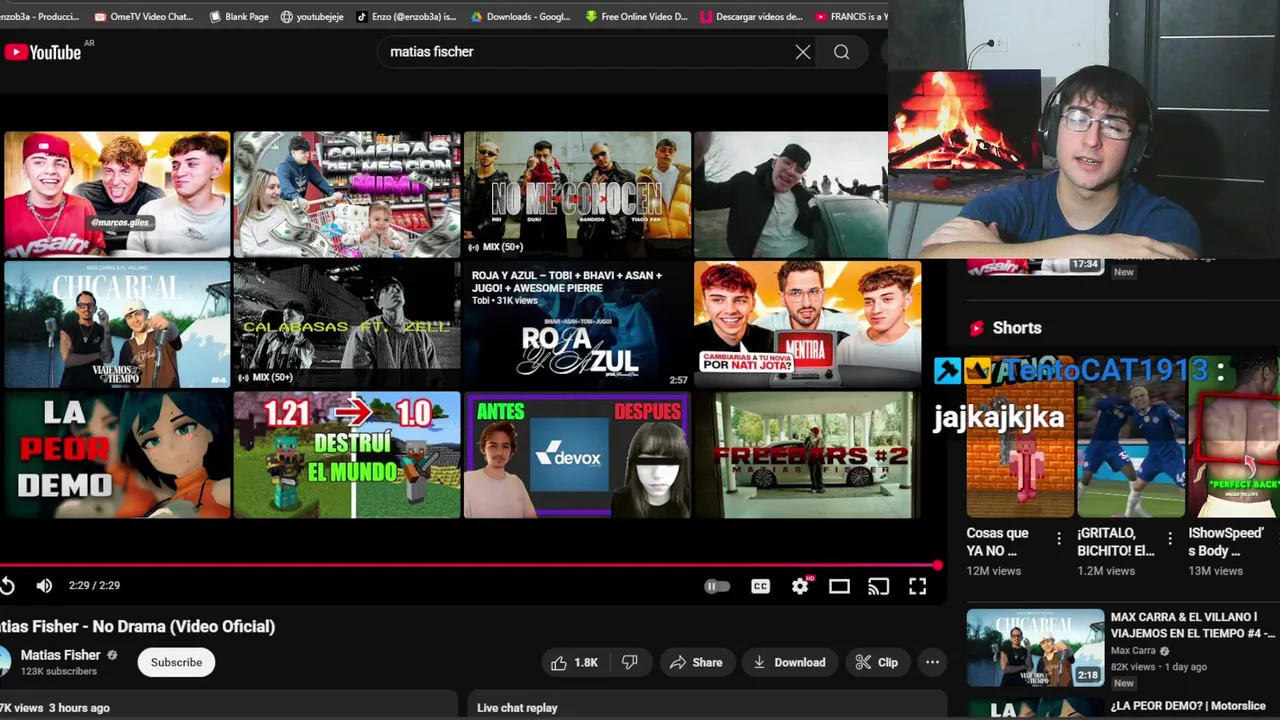Open the Max Carra channel name

pos(1133,651)
